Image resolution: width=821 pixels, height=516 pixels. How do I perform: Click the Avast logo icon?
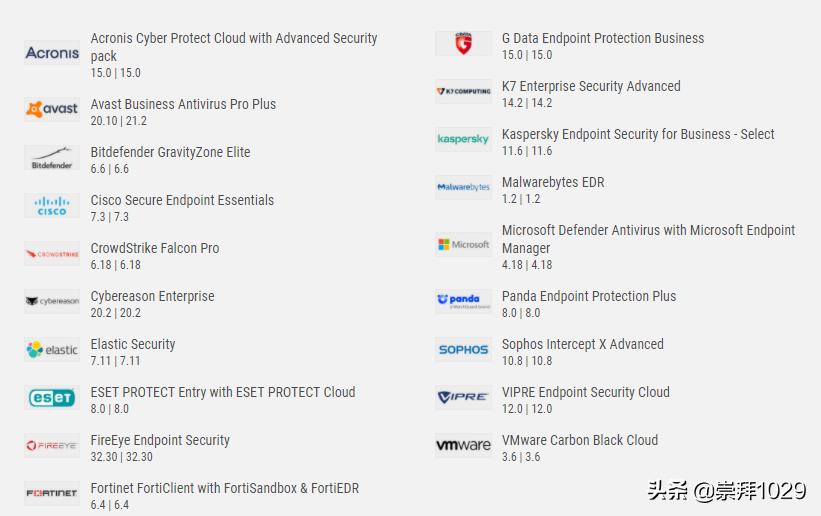coord(52,109)
